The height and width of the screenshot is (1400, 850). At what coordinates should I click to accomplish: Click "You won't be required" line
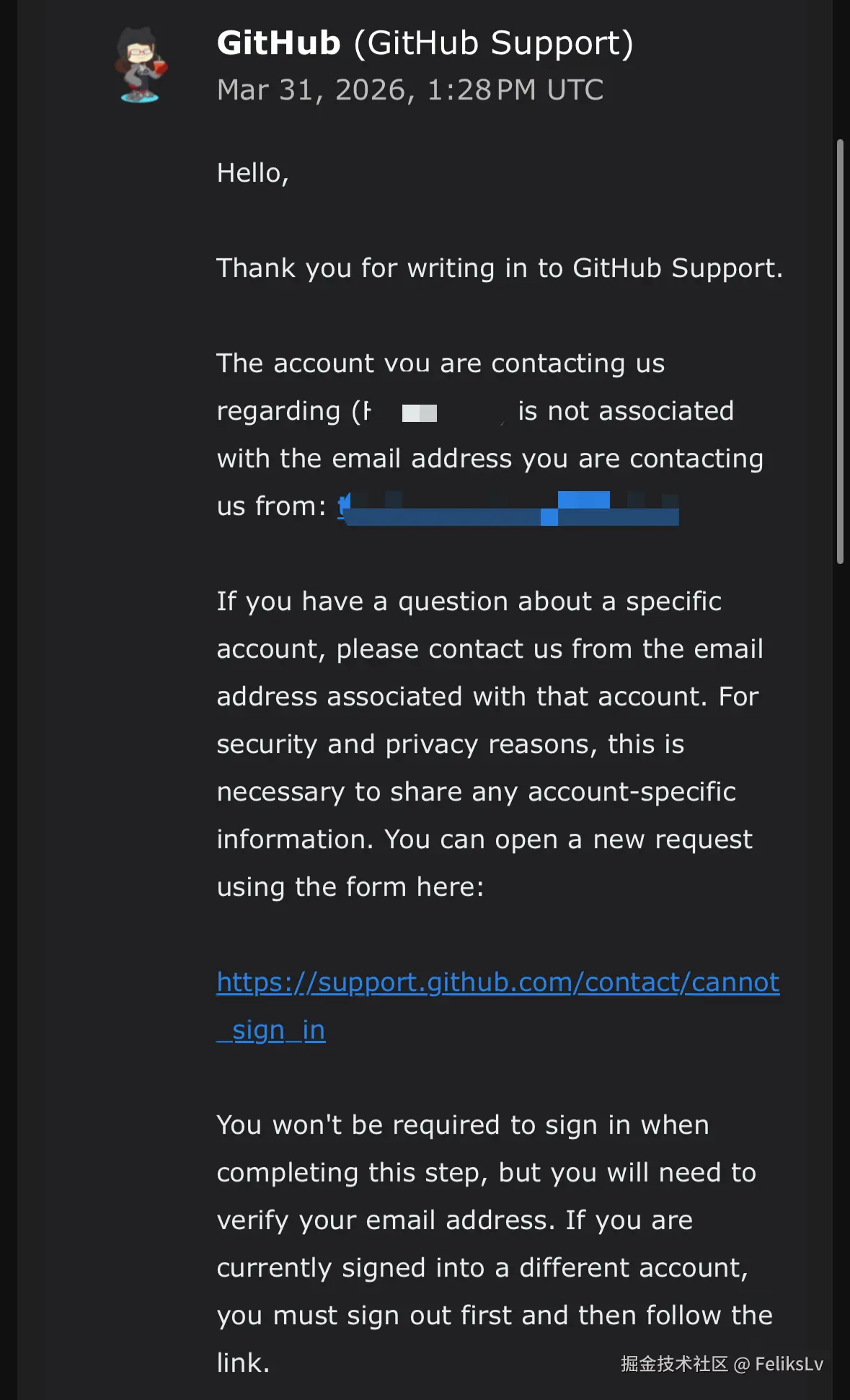coord(462,1125)
